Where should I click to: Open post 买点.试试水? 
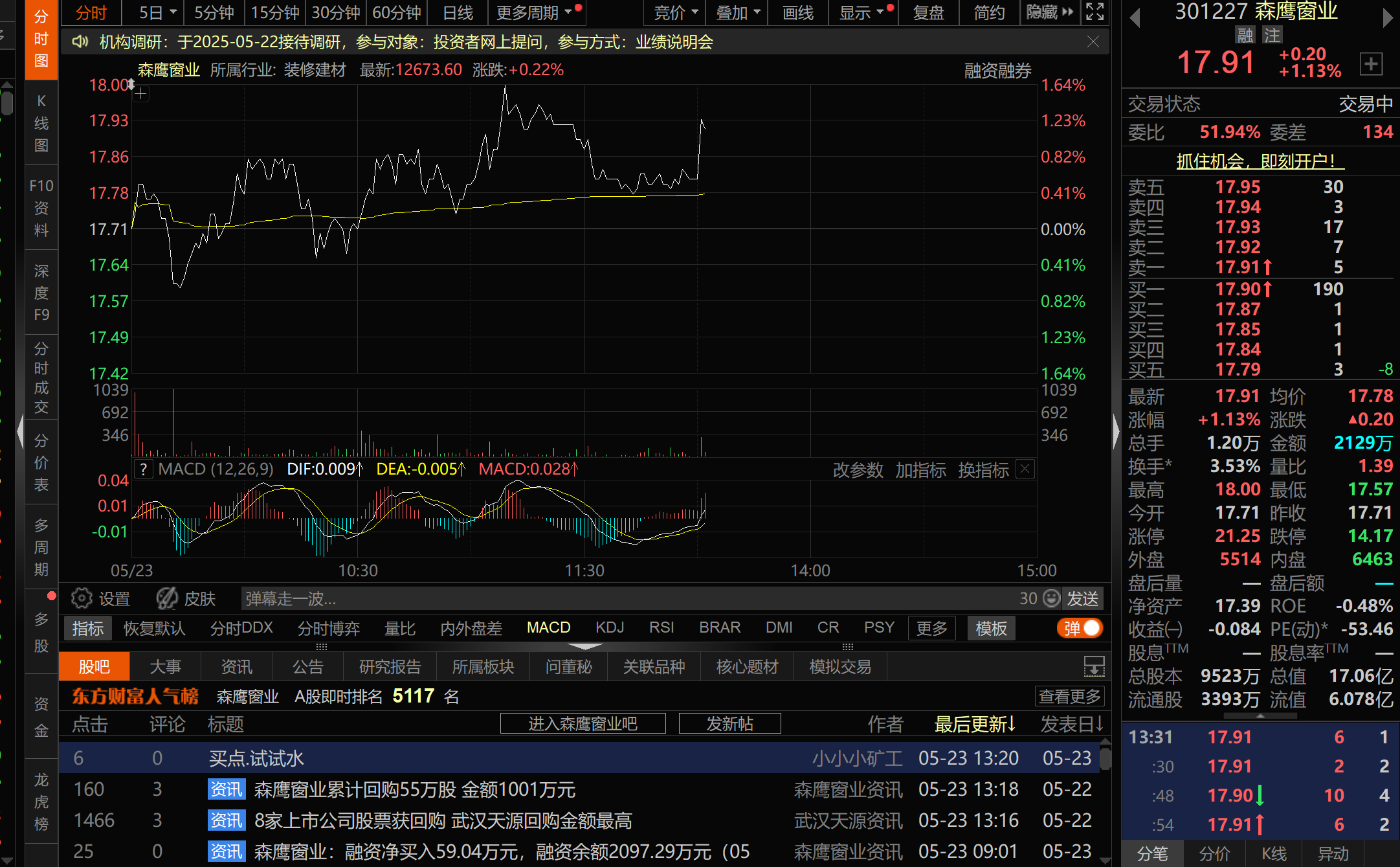click(256, 758)
